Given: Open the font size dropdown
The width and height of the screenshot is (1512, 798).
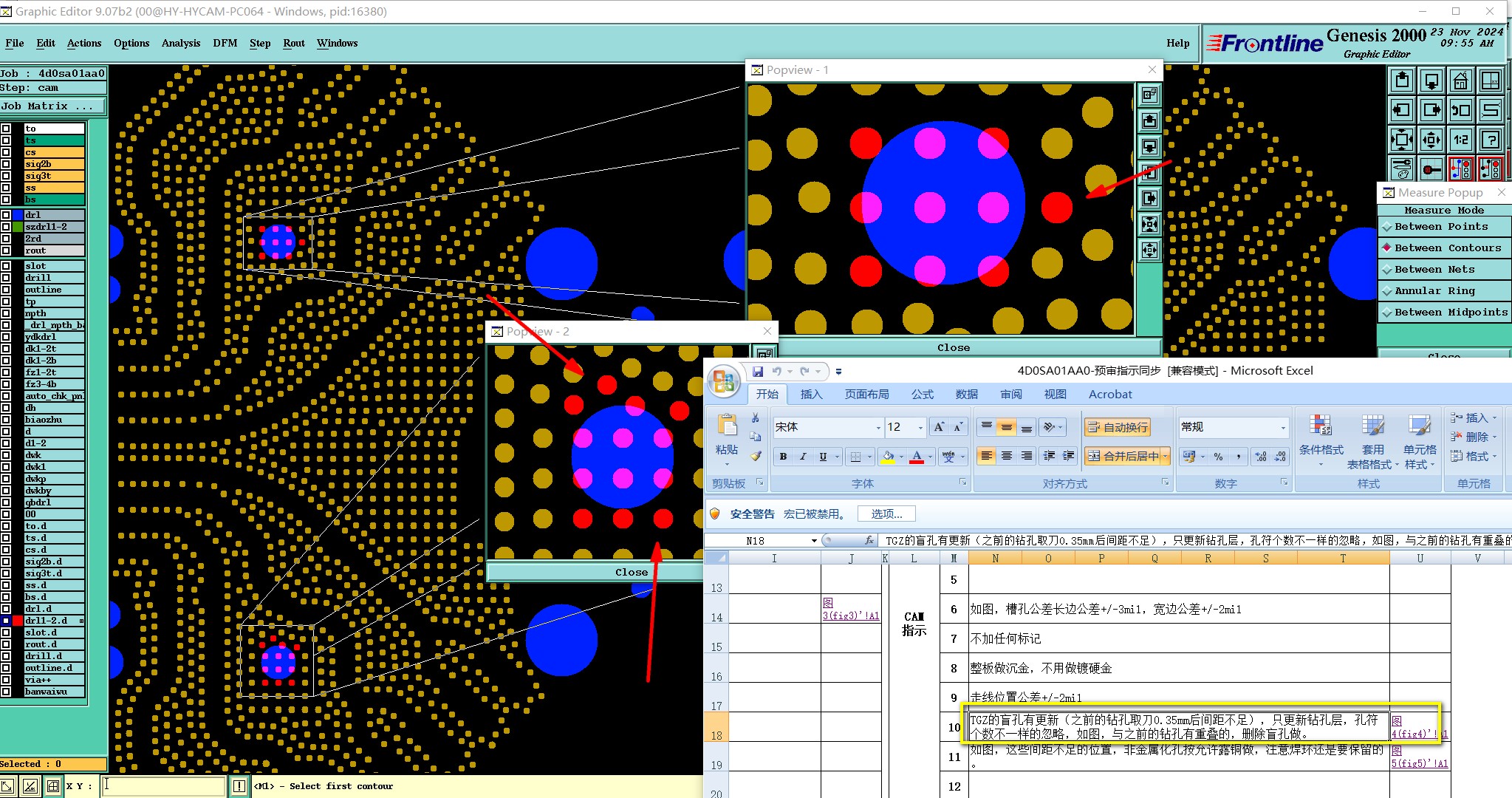Looking at the screenshot, I should click(x=920, y=428).
